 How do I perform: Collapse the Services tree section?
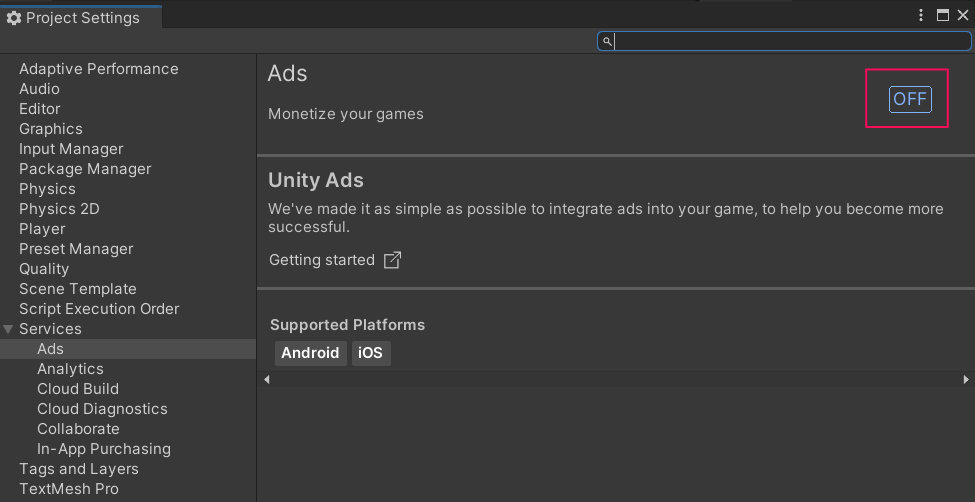click(8, 329)
